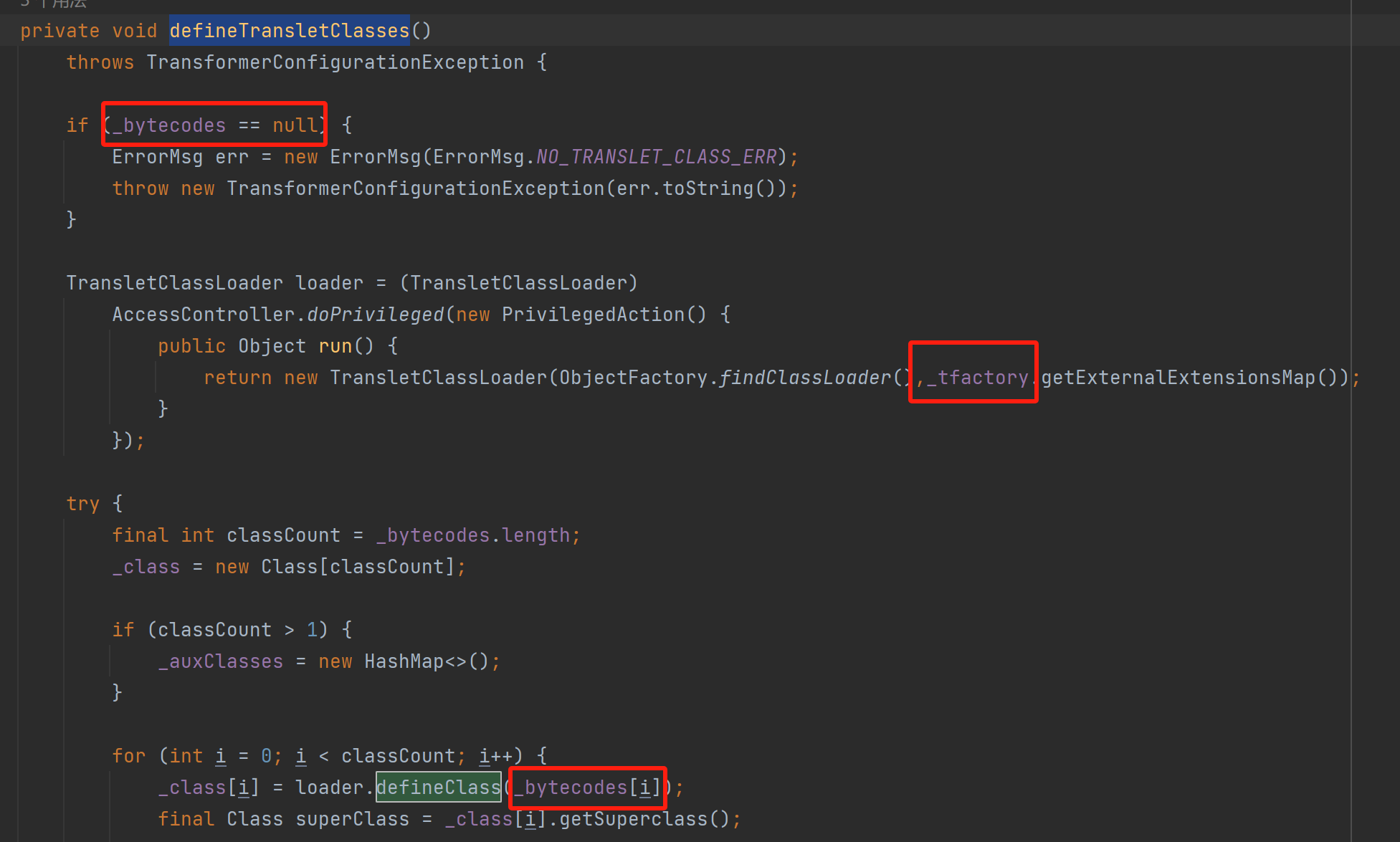Click the highlighted defineClass method call
Image resolution: width=1400 pixels, height=842 pixels.
tap(438, 788)
